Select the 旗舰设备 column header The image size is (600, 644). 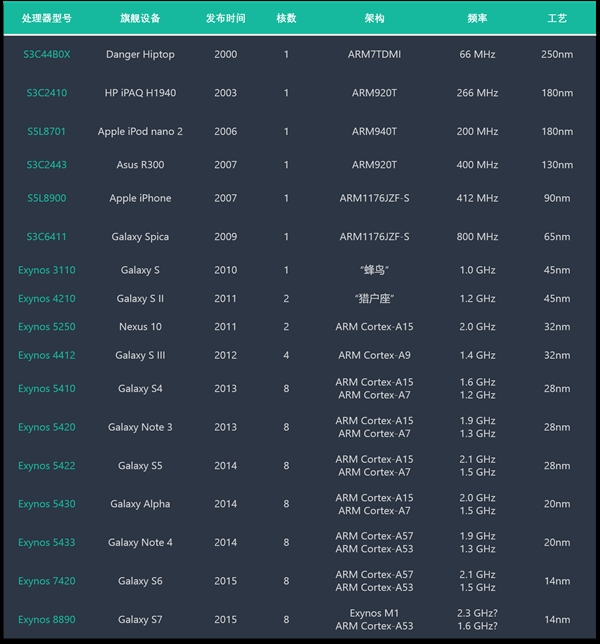point(140,19)
